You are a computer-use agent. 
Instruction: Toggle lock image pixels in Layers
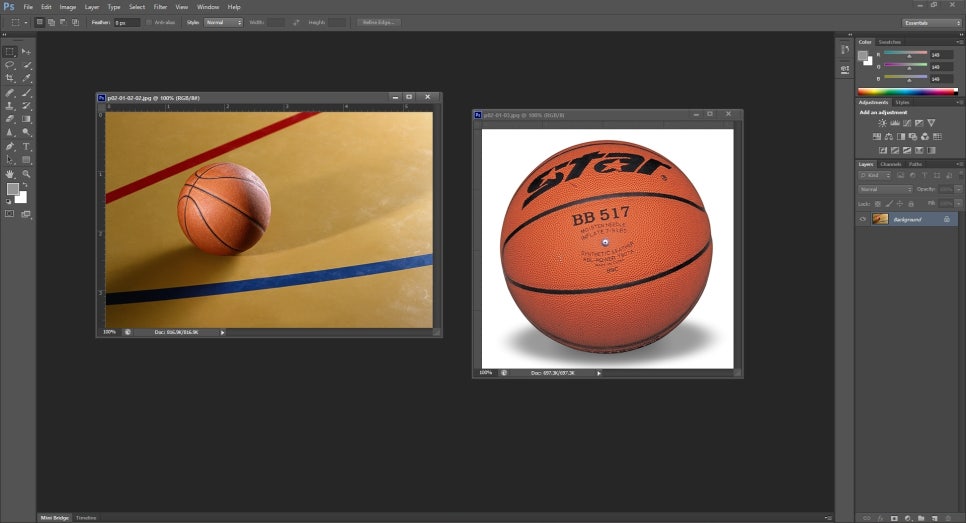click(x=889, y=204)
